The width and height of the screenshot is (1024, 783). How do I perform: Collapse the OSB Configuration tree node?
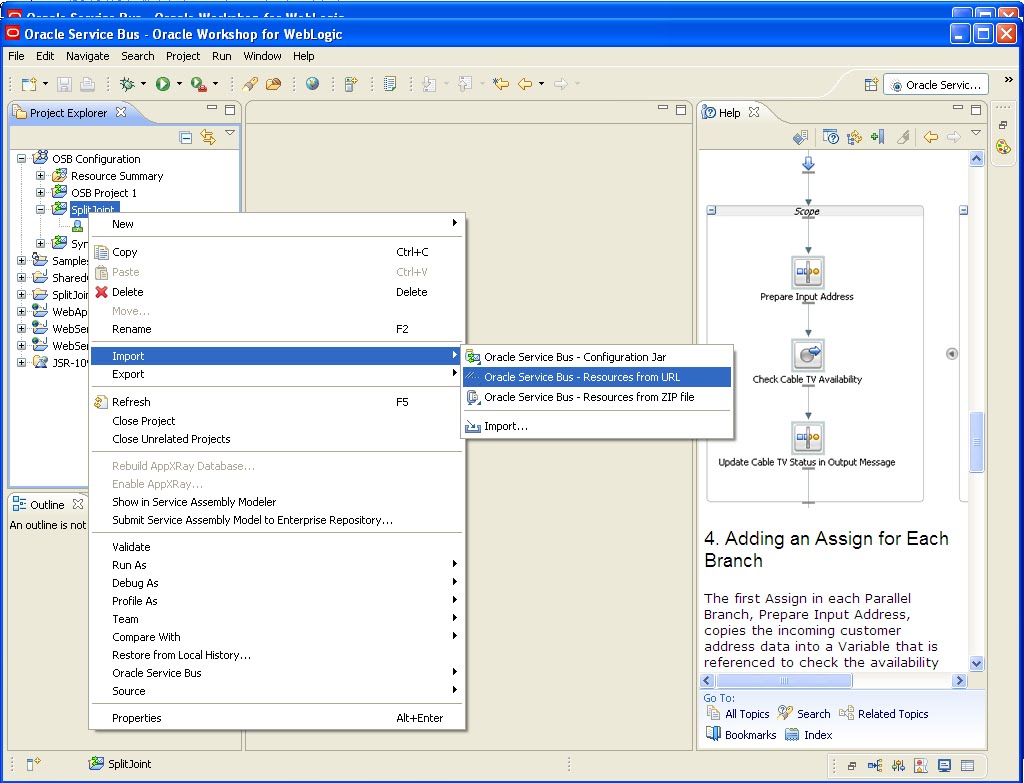tap(22, 159)
